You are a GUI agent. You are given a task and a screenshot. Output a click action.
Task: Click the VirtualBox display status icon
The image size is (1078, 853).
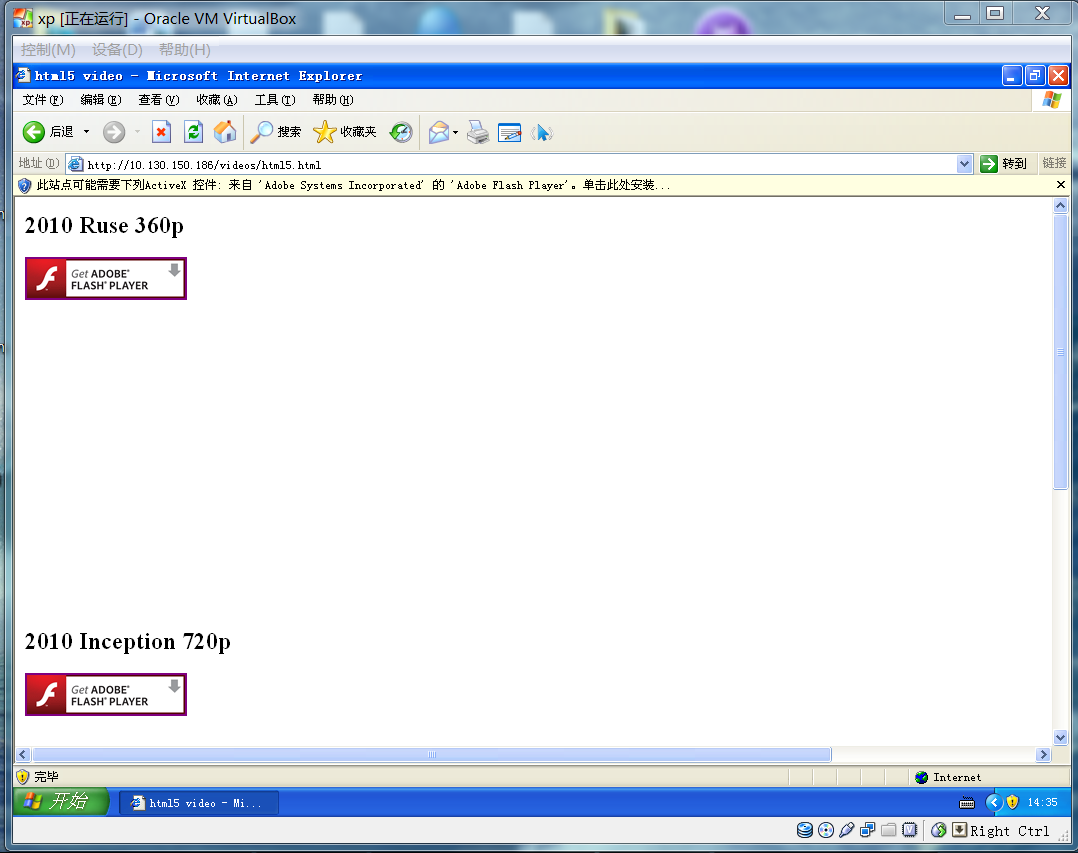(910, 830)
